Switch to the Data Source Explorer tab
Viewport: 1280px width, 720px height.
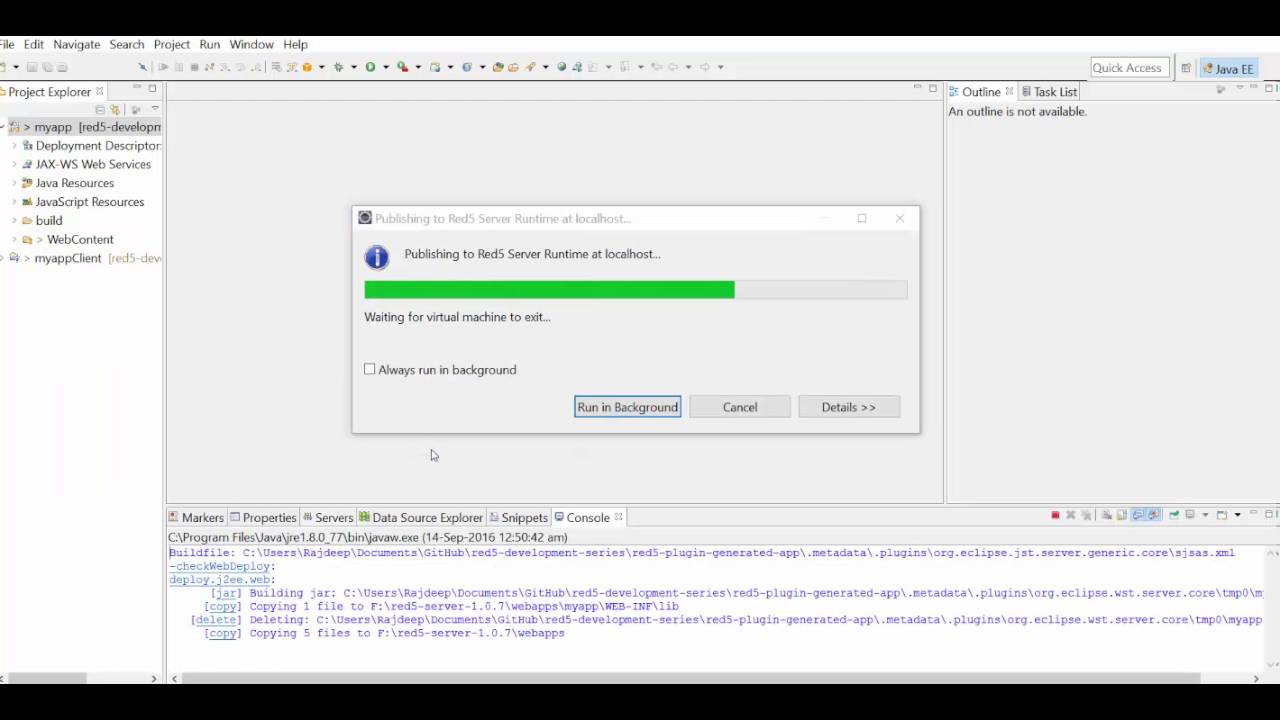(x=421, y=517)
